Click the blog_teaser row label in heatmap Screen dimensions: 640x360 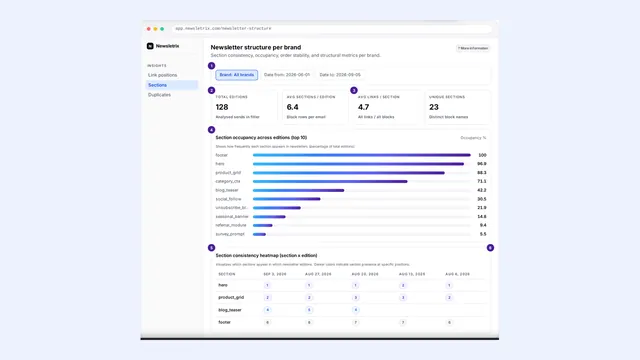[230, 310]
